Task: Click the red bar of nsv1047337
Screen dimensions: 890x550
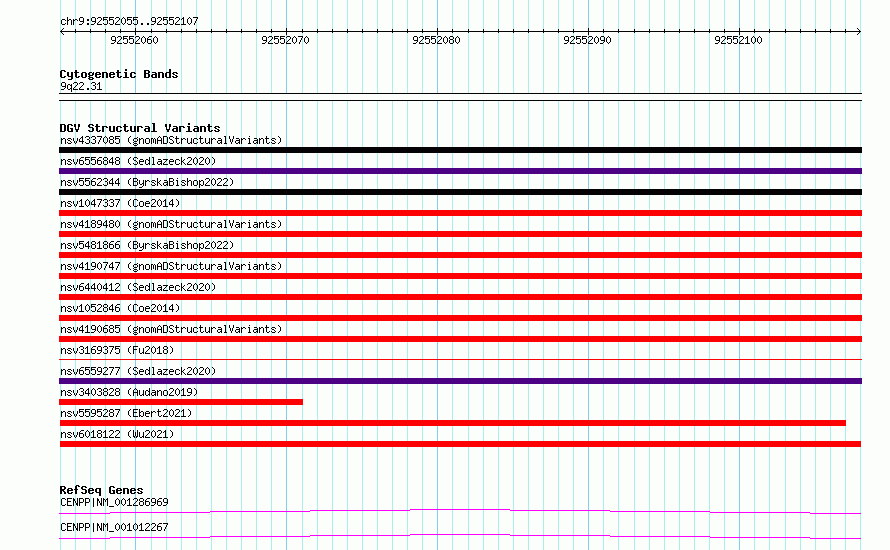Action: [460, 213]
